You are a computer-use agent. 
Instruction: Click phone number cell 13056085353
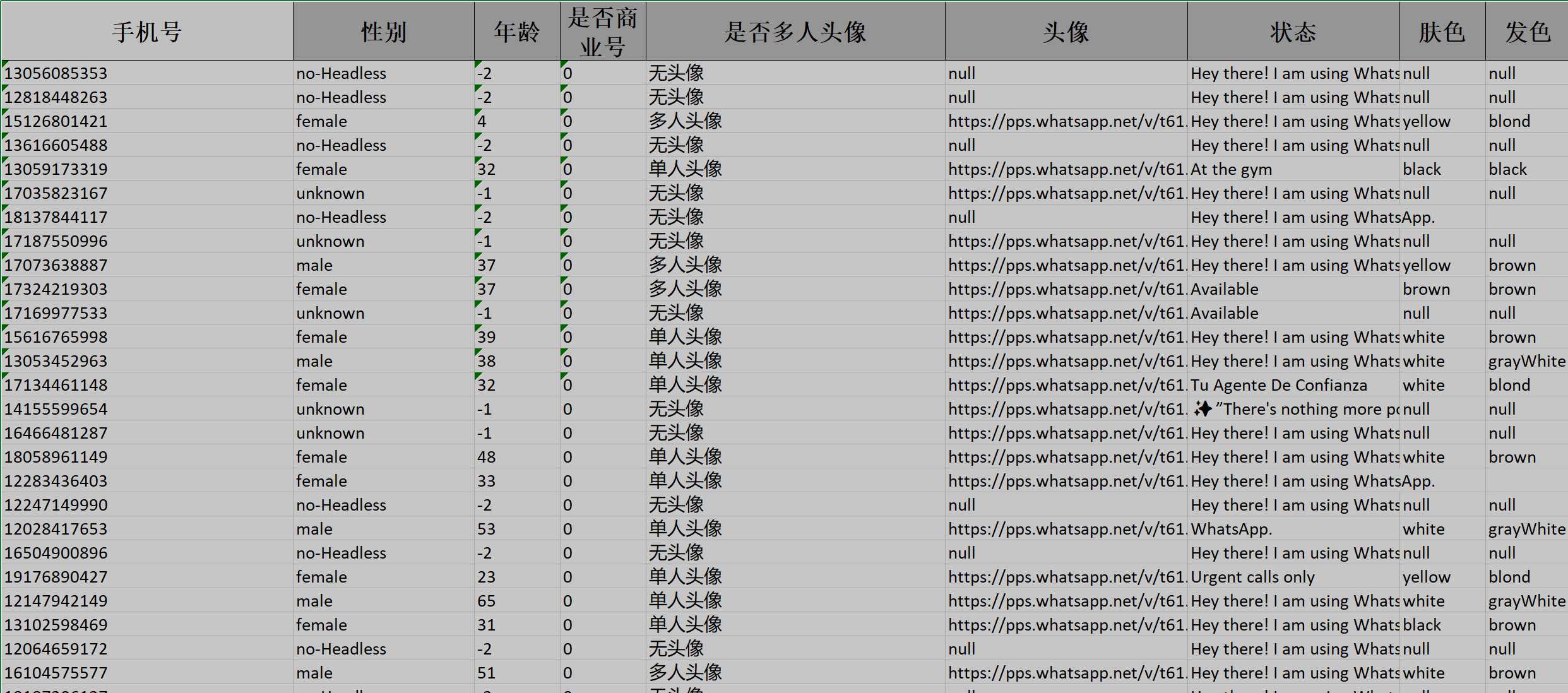(147, 73)
